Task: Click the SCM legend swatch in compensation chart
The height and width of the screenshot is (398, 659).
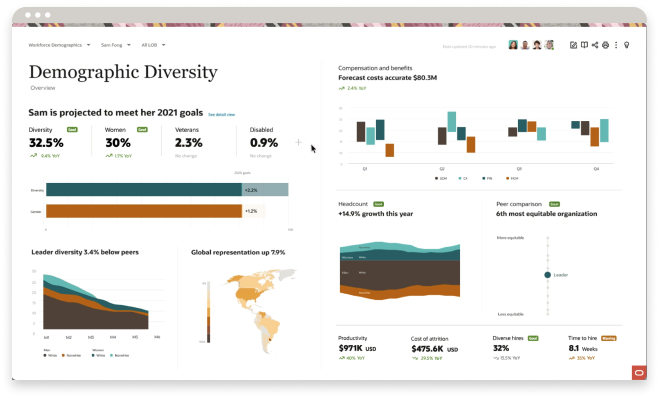Action: 436,178
